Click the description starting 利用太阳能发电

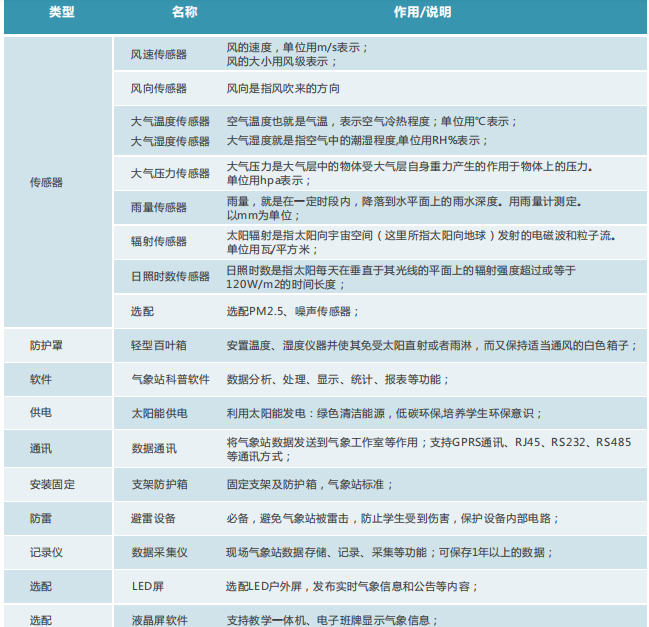tap(384, 413)
